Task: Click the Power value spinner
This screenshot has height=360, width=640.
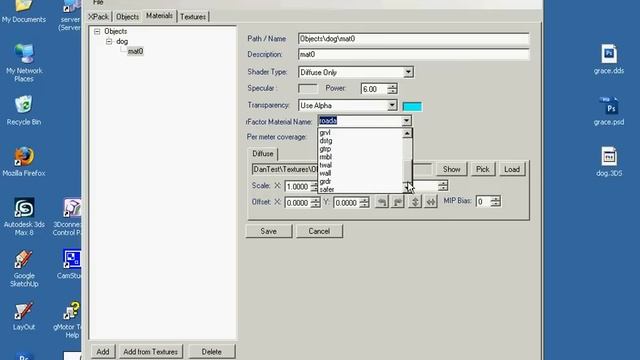Action: pos(392,89)
